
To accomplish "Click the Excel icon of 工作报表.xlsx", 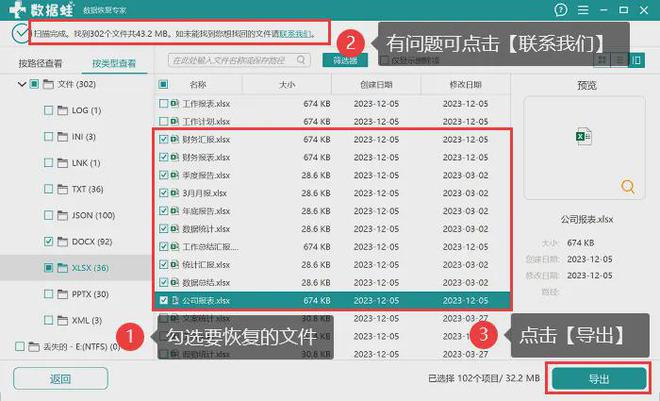I will [175, 104].
